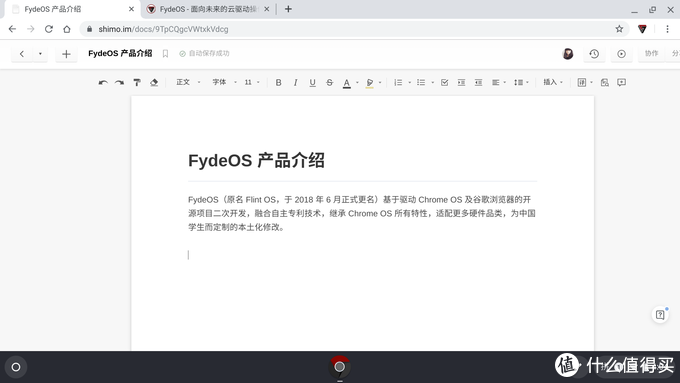Viewport: 680px width, 383px height.
Task: Expand the arrow next to the back button
Action: pos(40,54)
